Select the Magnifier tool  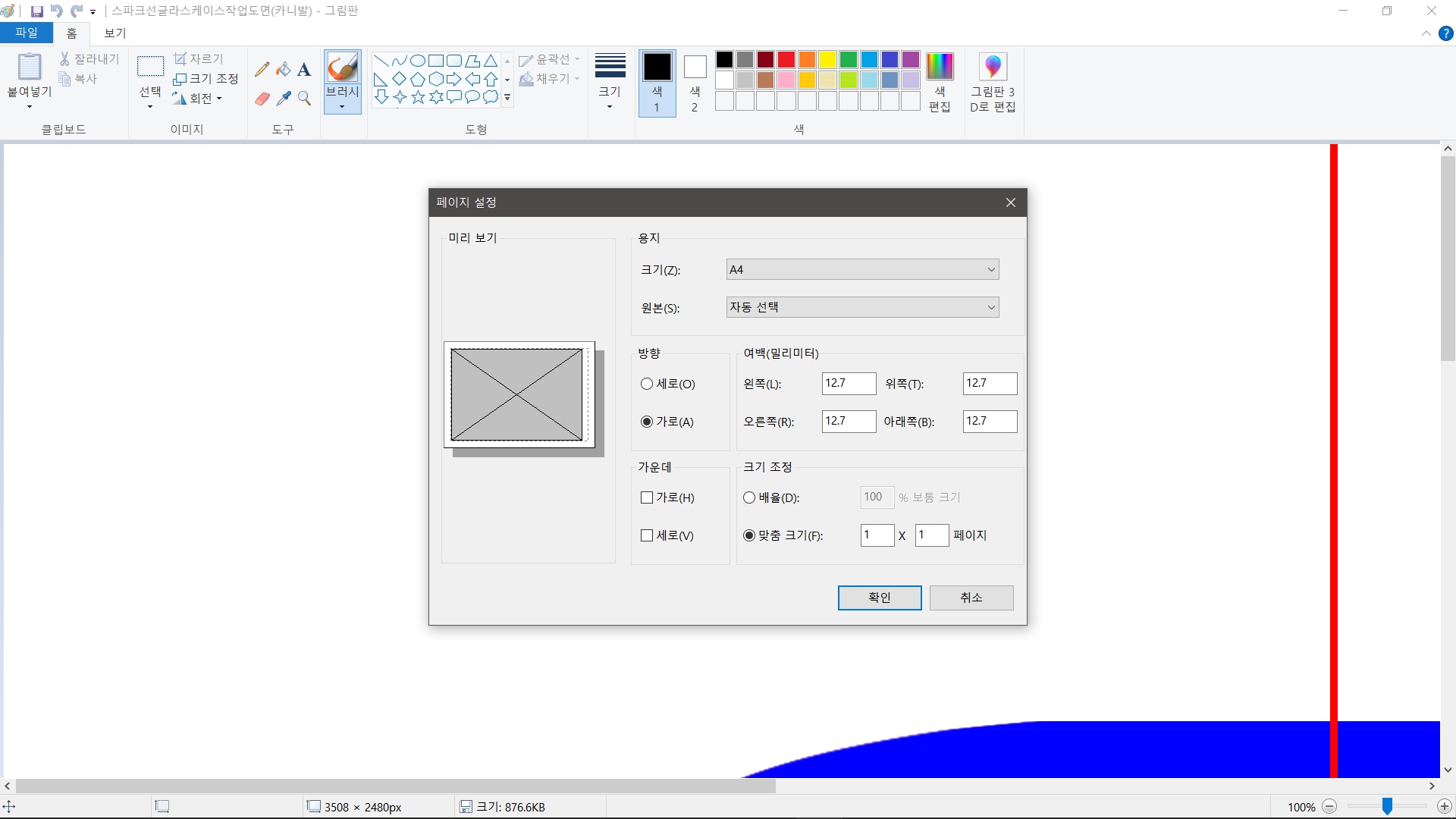(304, 99)
